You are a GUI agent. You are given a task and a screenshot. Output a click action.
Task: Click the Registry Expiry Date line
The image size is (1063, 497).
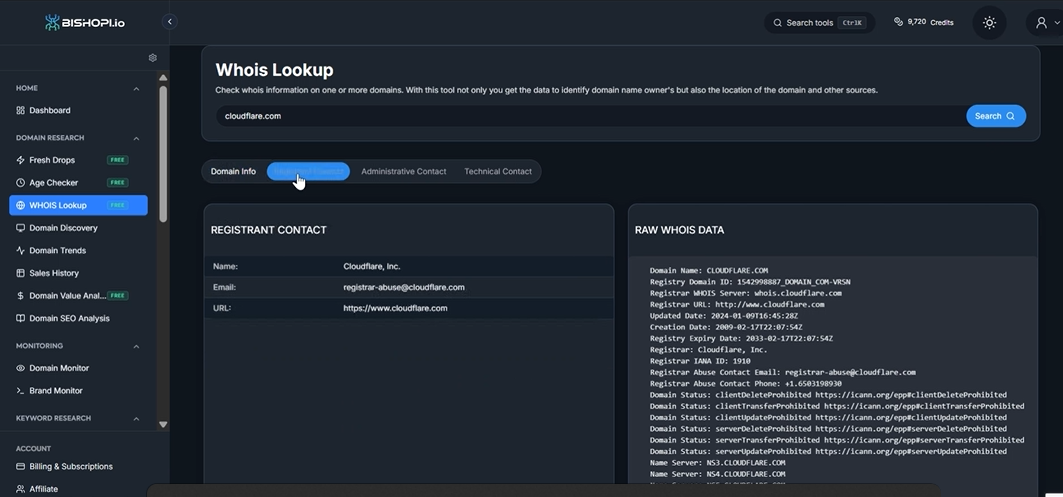pyautogui.click(x=741, y=338)
